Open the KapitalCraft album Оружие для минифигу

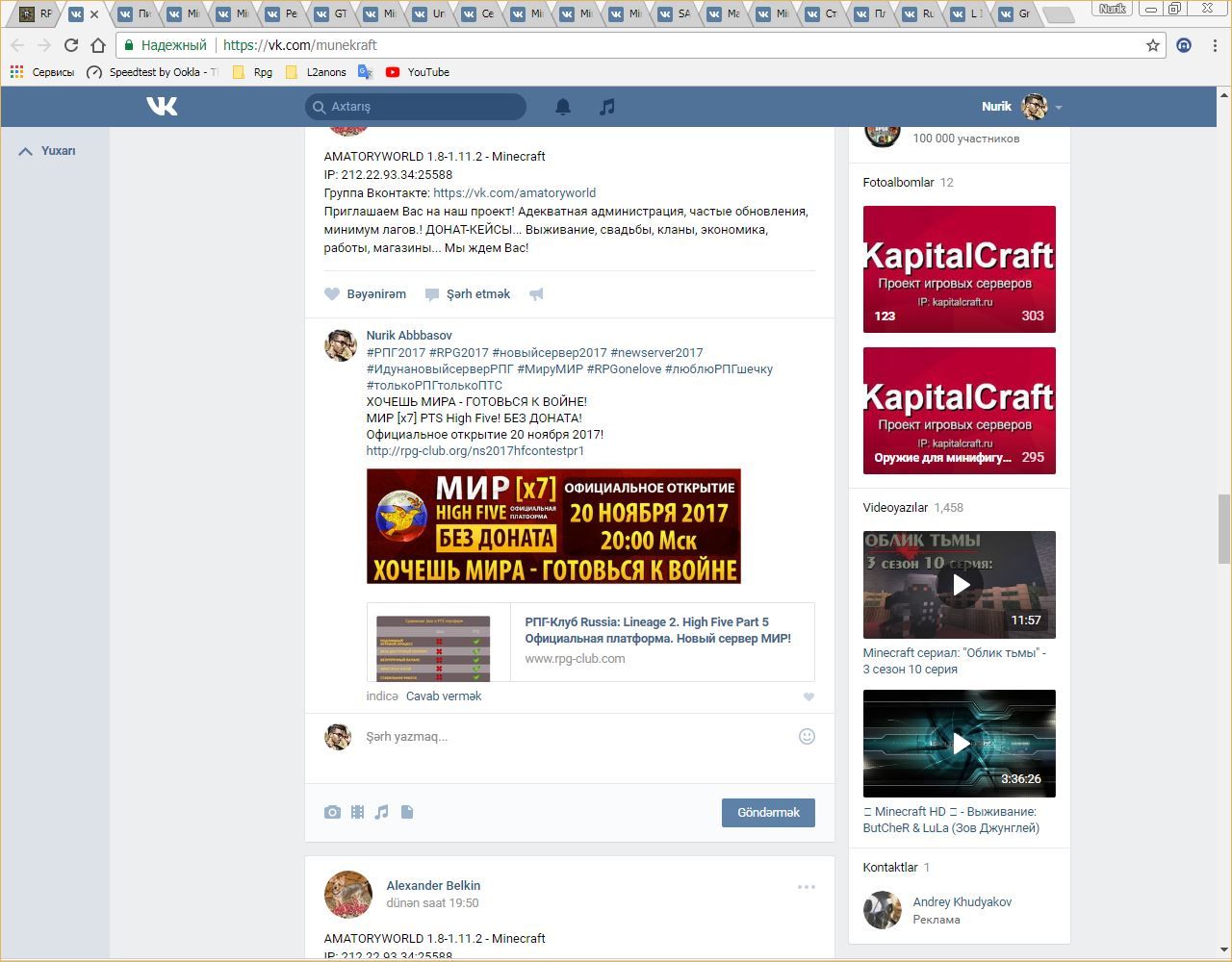pyautogui.click(x=960, y=411)
